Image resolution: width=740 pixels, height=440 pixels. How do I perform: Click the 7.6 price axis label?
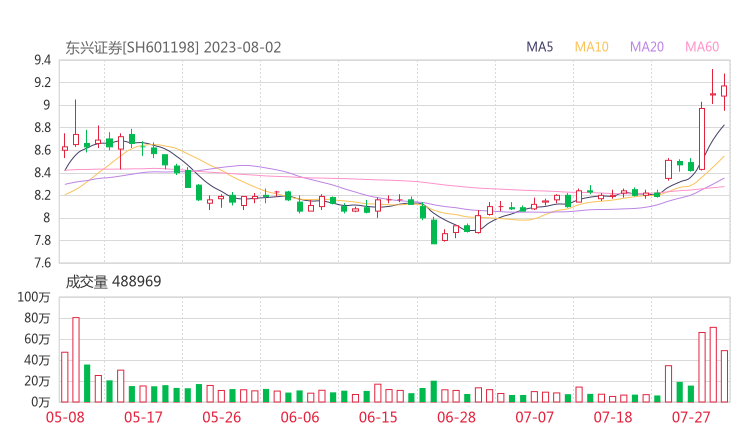pyautogui.click(x=42, y=262)
